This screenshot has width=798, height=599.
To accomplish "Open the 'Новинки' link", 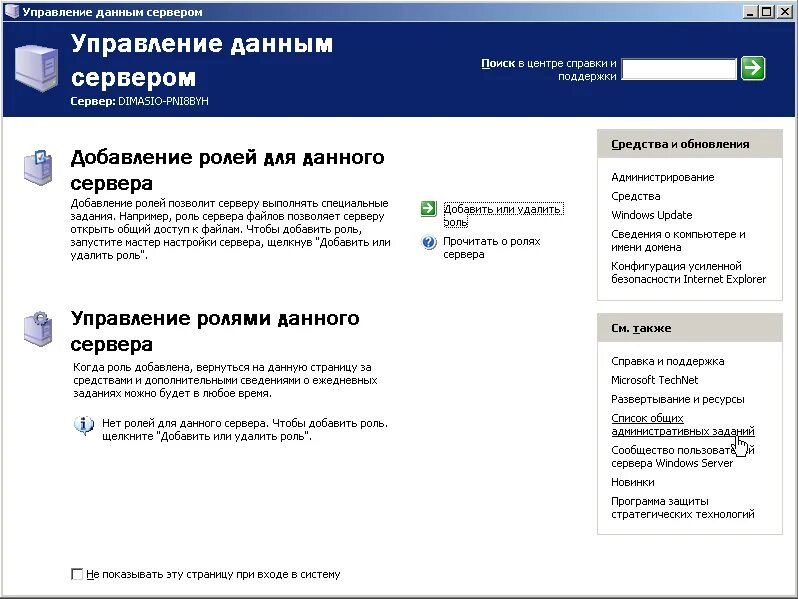I will tap(633, 482).
